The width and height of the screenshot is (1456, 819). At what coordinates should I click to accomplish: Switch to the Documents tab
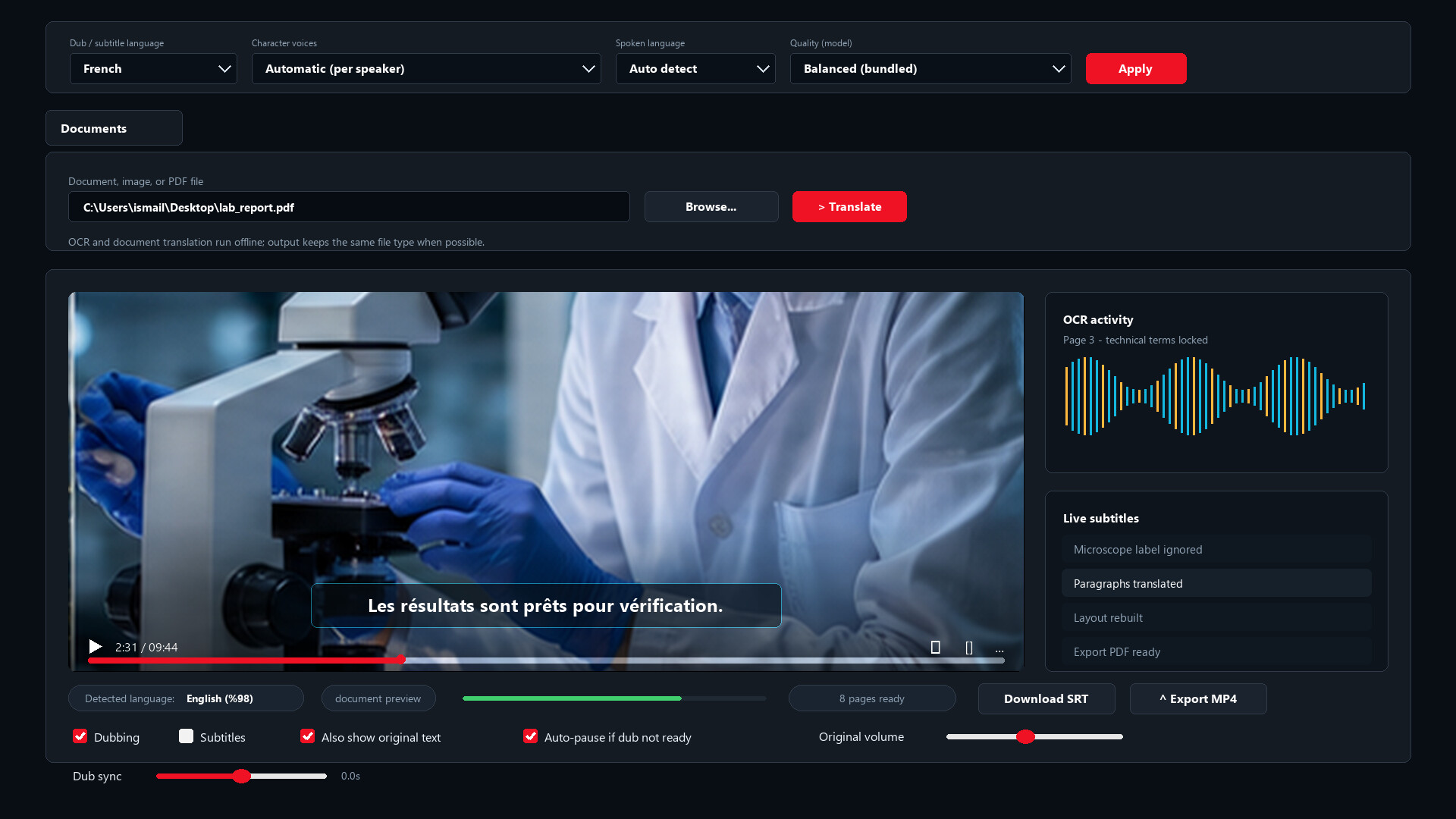[x=114, y=128]
